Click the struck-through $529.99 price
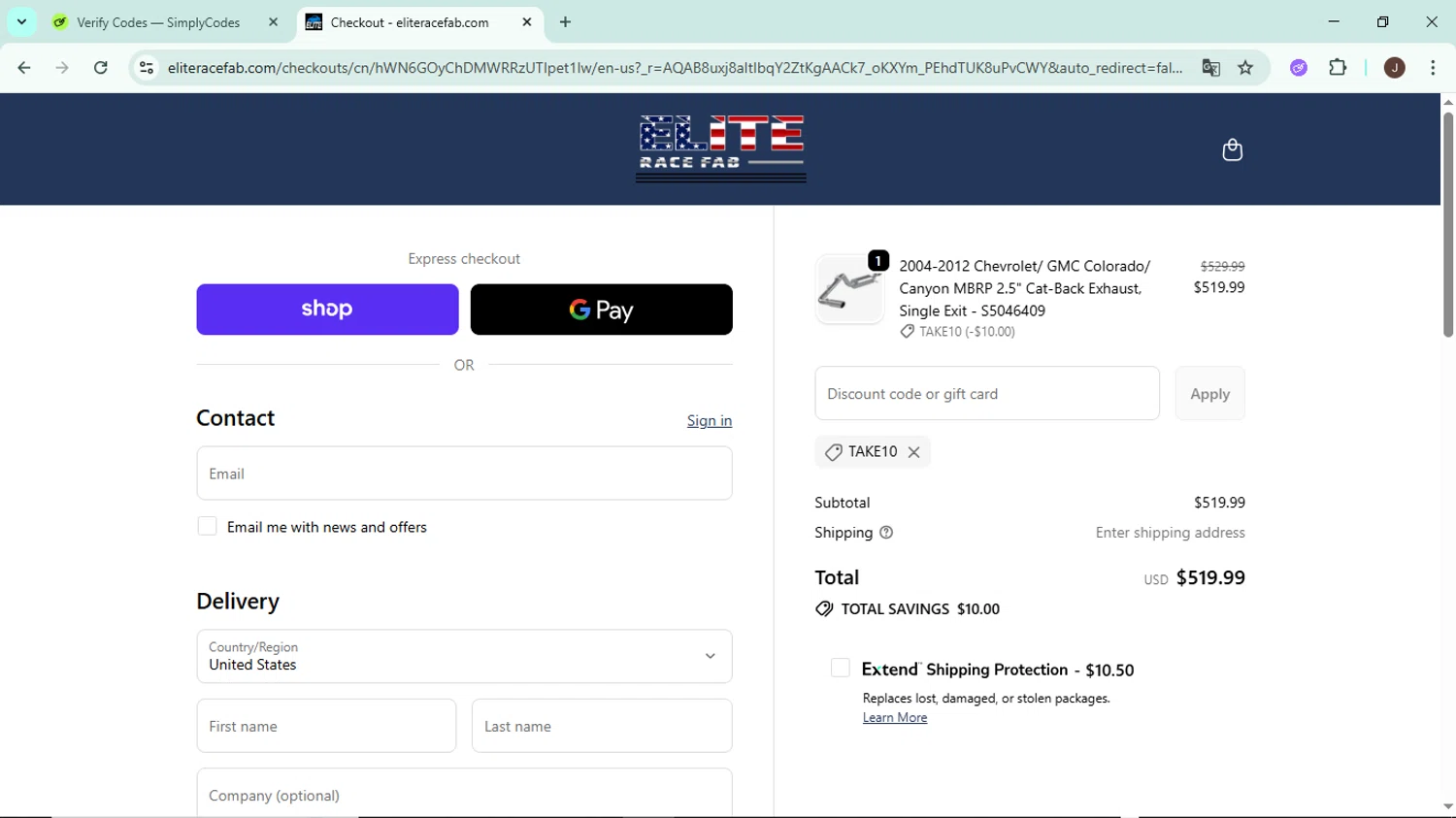The image size is (1456, 818). [1222, 266]
